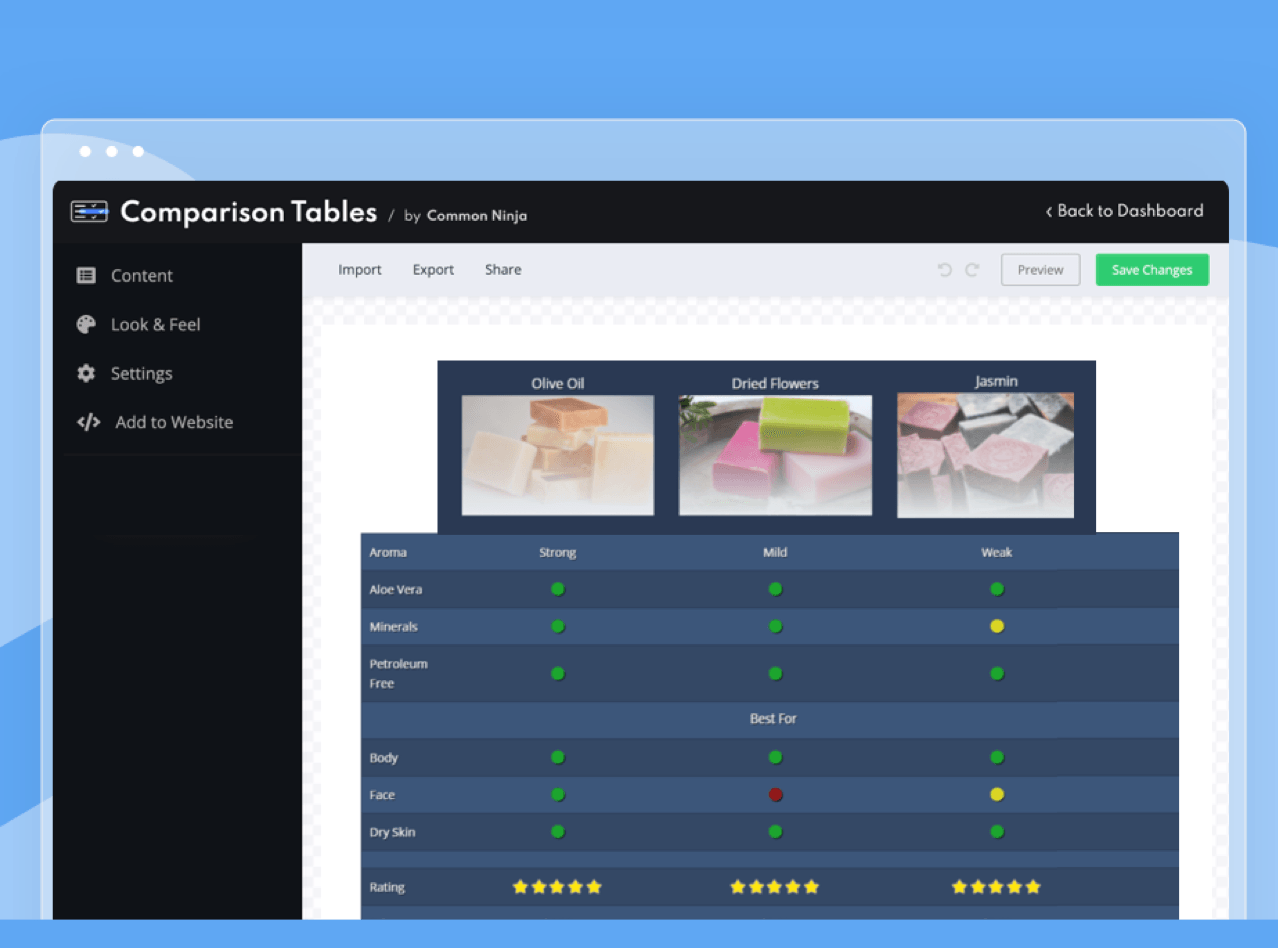Select the Olive Oil soap image
Viewport: 1278px width, 948px height.
pyautogui.click(x=558, y=455)
